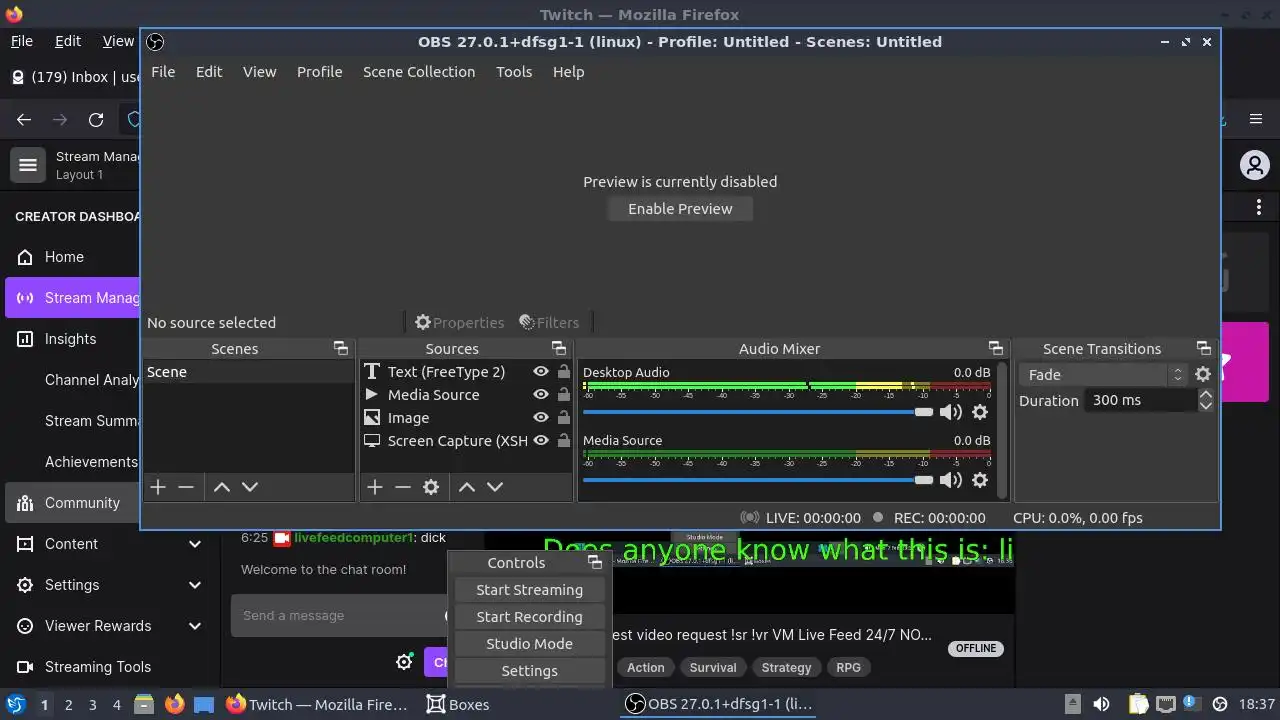Remove selected source with minus icon

403,487
